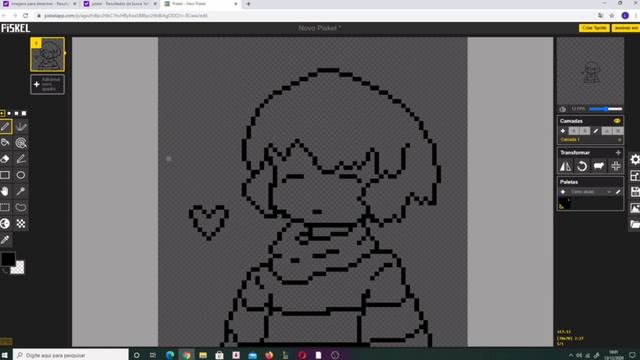The width and height of the screenshot is (640, 360).
Task: Click the Windows taskbar search box
Action: 71,355
